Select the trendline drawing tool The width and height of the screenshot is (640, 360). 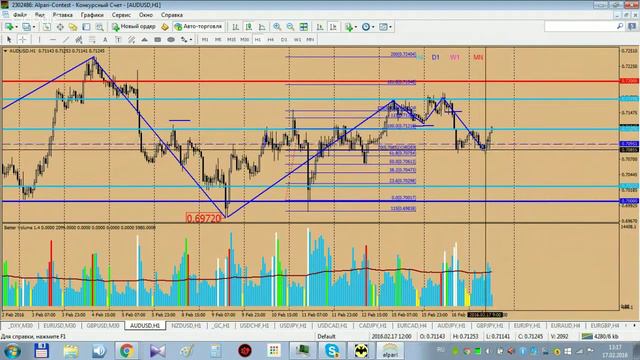66,40
